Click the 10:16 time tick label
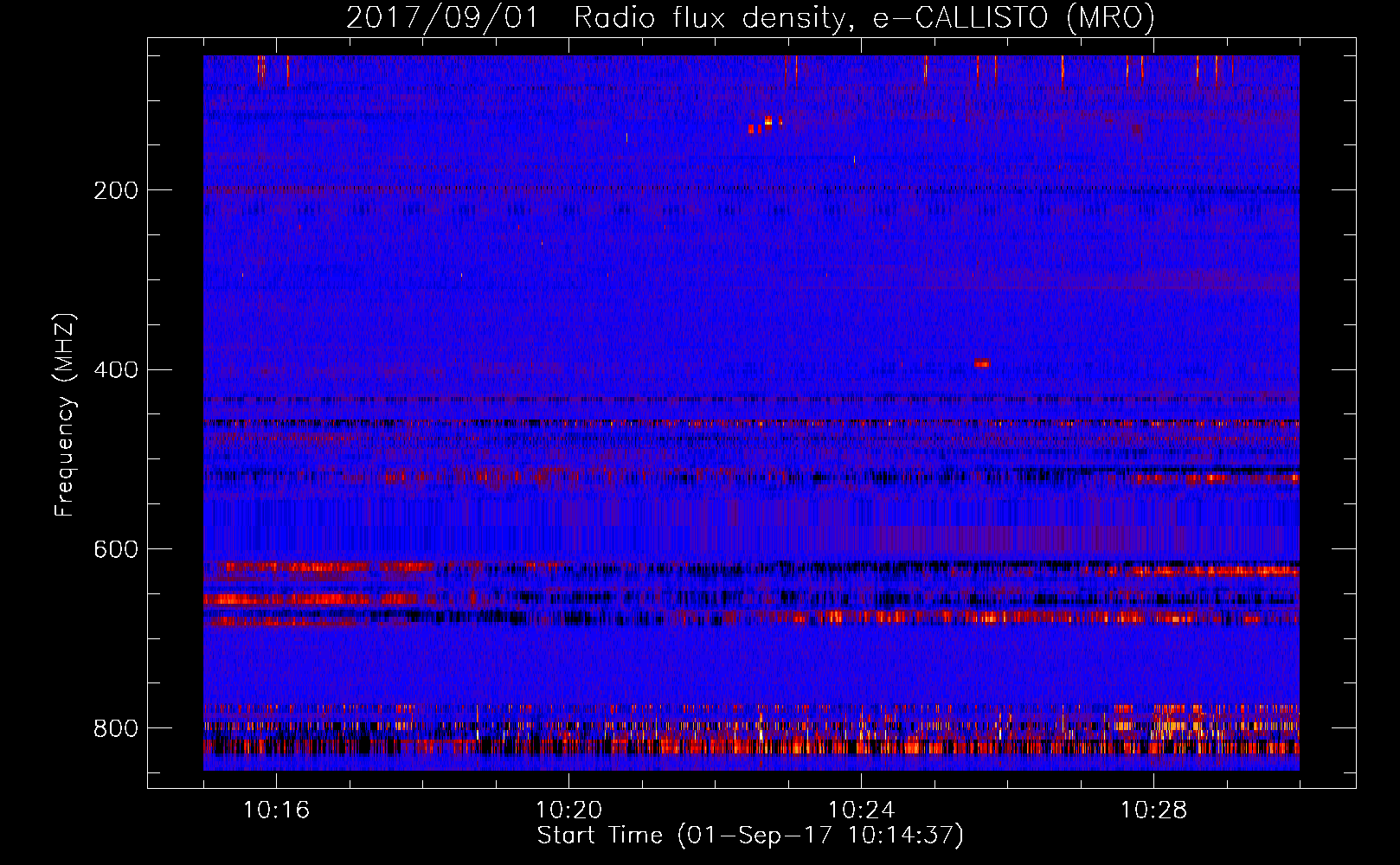 [276, 811]
